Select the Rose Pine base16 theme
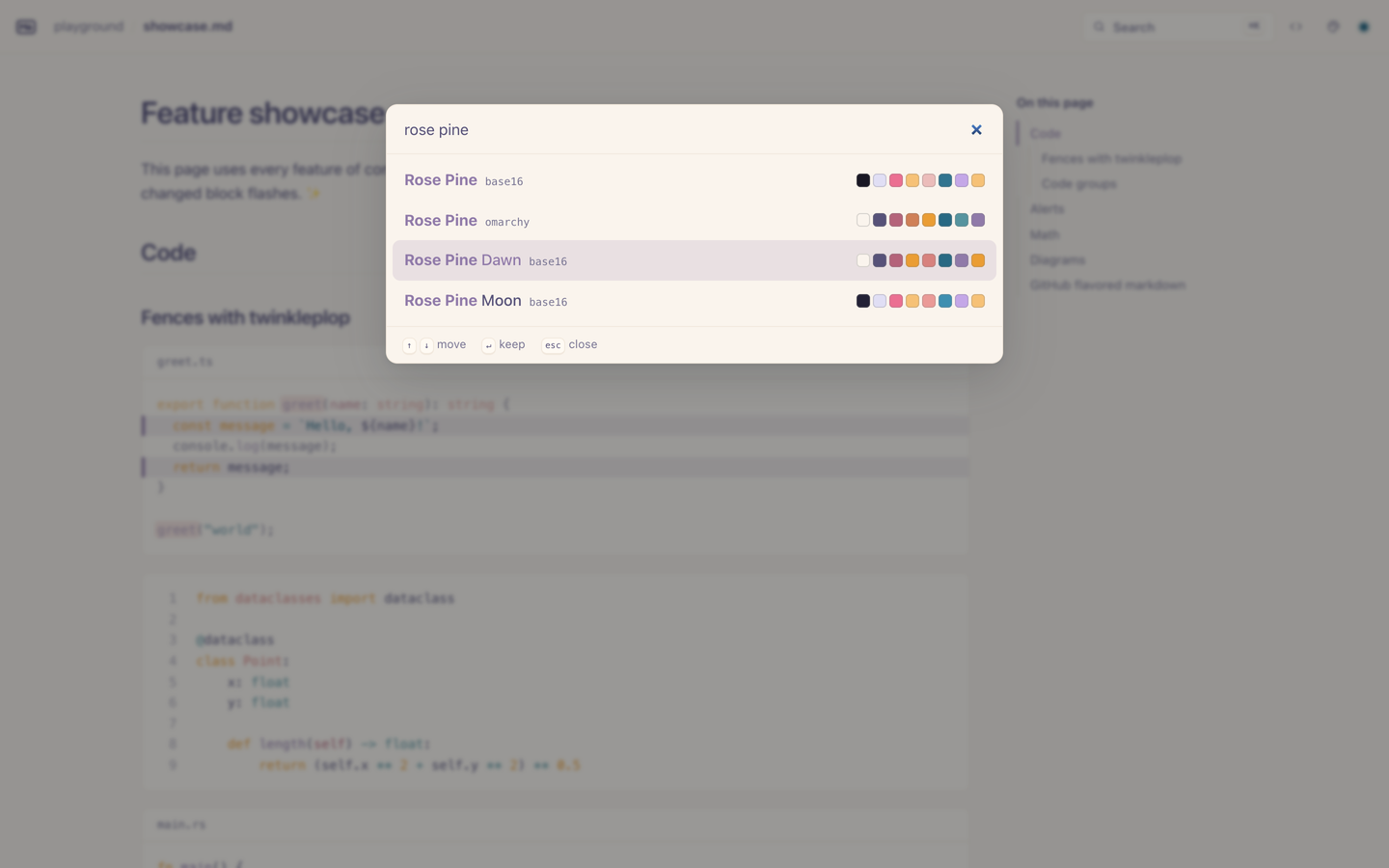The width and height of the screenshot is (1389, 868). coord(694,180)
